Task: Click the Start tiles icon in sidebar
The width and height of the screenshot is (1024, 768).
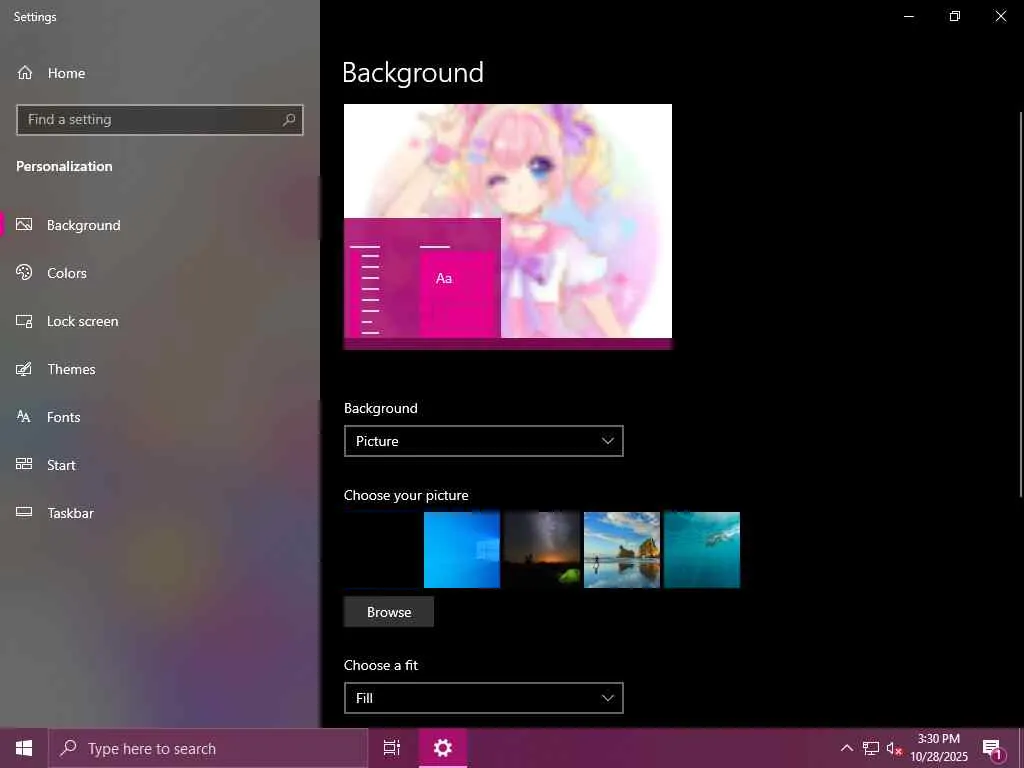Action: tap(24, 464)
